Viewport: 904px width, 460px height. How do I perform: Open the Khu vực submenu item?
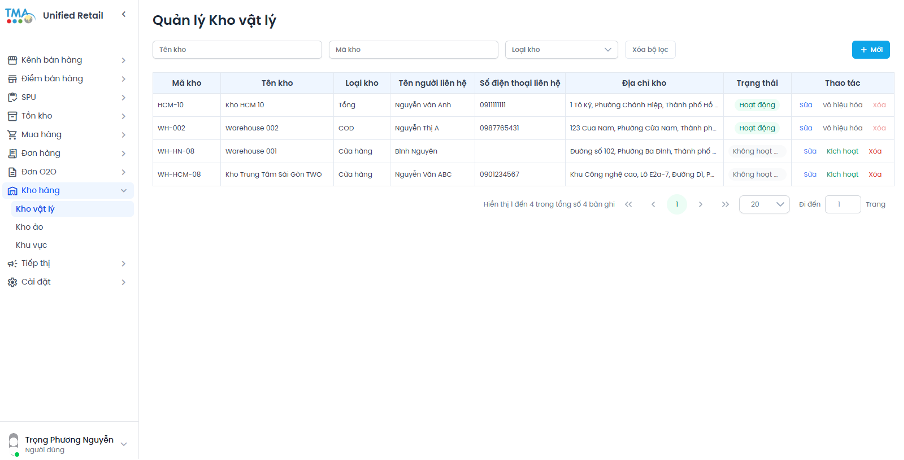click(x=31, y=245)
